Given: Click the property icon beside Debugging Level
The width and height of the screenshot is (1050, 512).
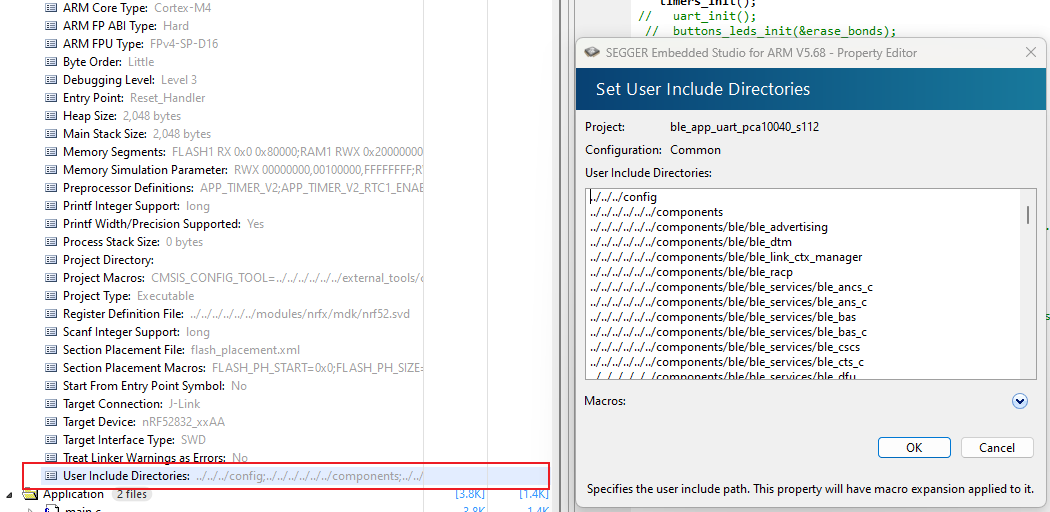Looking at the screenshot, I should click(x=50, y=80).
